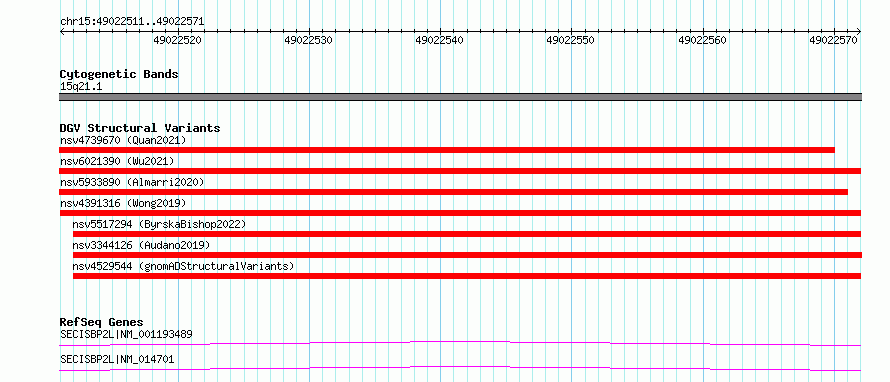Click ruler position 49022530
This screenshot has height=382, width=890.
pyautogui.click(x=308, y=40)
